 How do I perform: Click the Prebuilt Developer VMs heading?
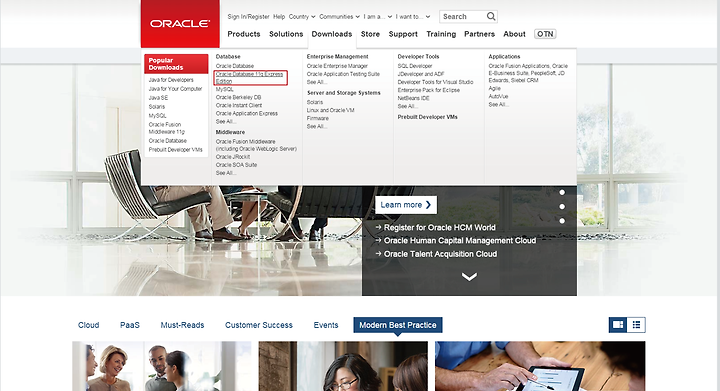point(428,117)
